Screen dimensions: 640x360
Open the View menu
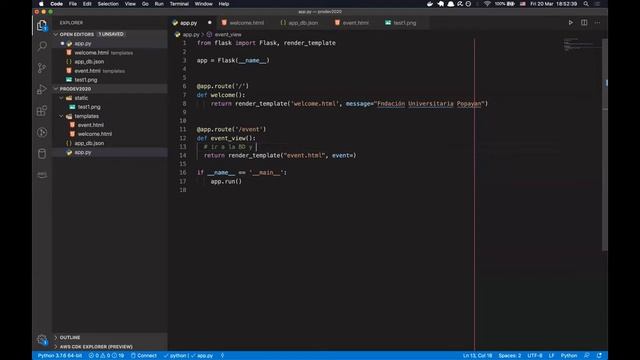click(x=130, y=4)
